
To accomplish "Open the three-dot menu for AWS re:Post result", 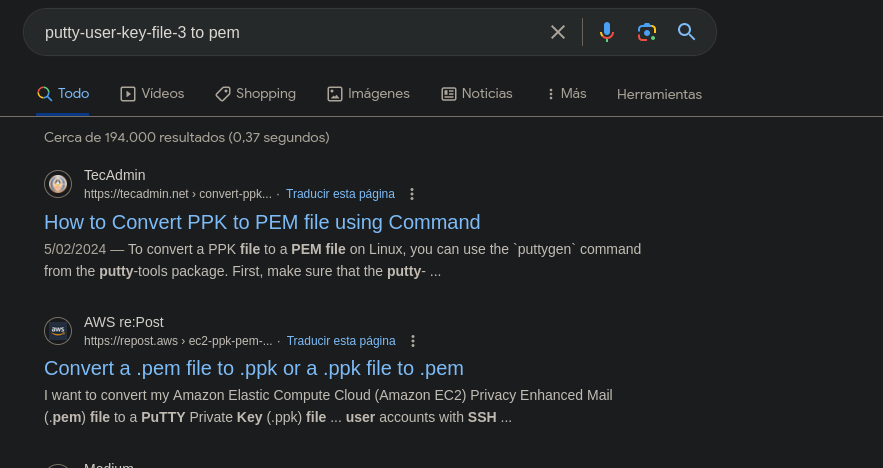I will click(x=413, y=341).
